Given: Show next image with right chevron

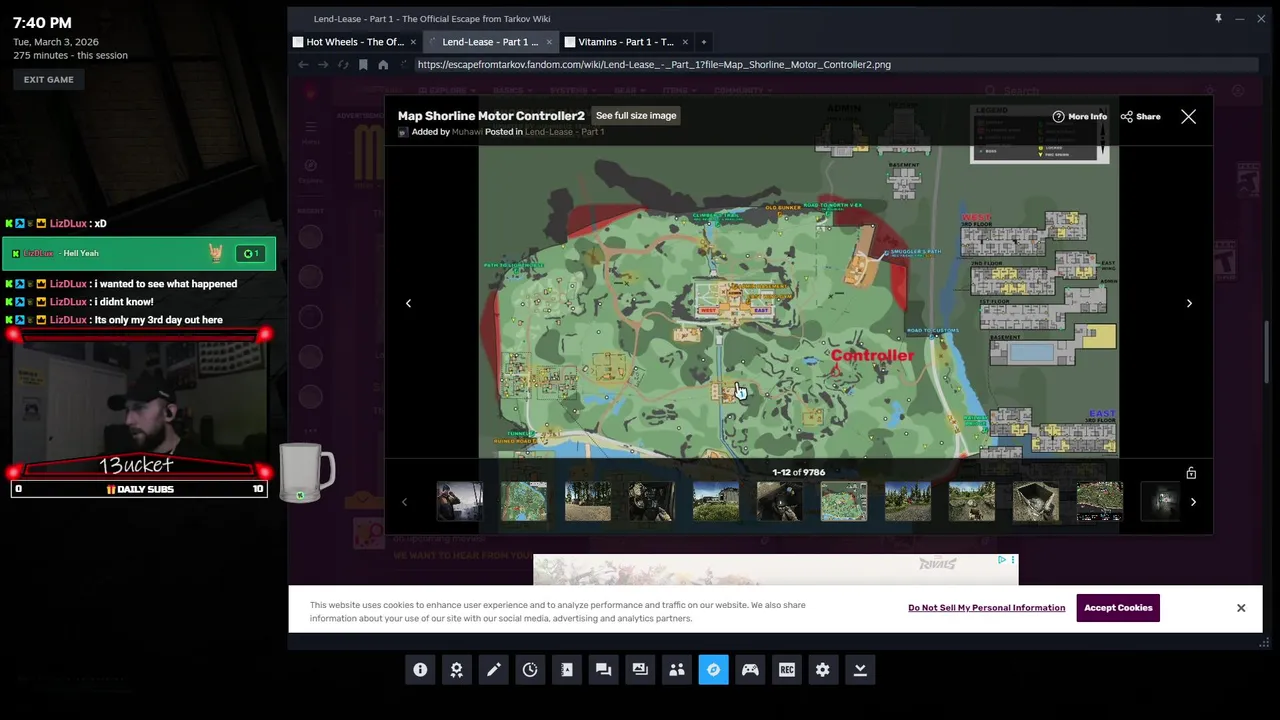Looking at the screenshot, I should (1189, 303).
